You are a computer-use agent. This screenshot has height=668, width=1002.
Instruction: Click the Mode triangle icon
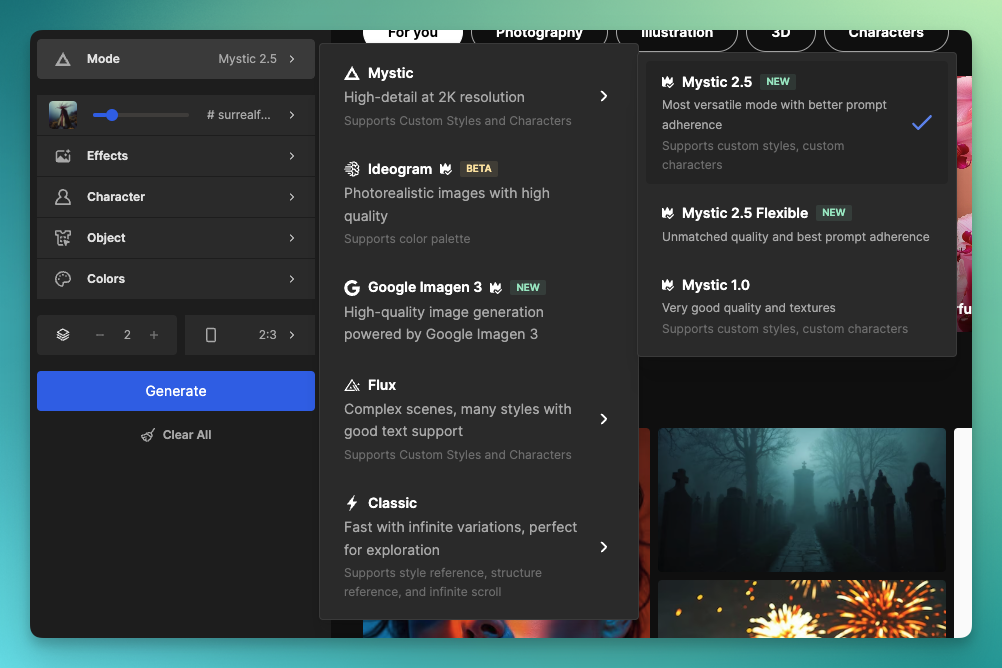point(63,59)
